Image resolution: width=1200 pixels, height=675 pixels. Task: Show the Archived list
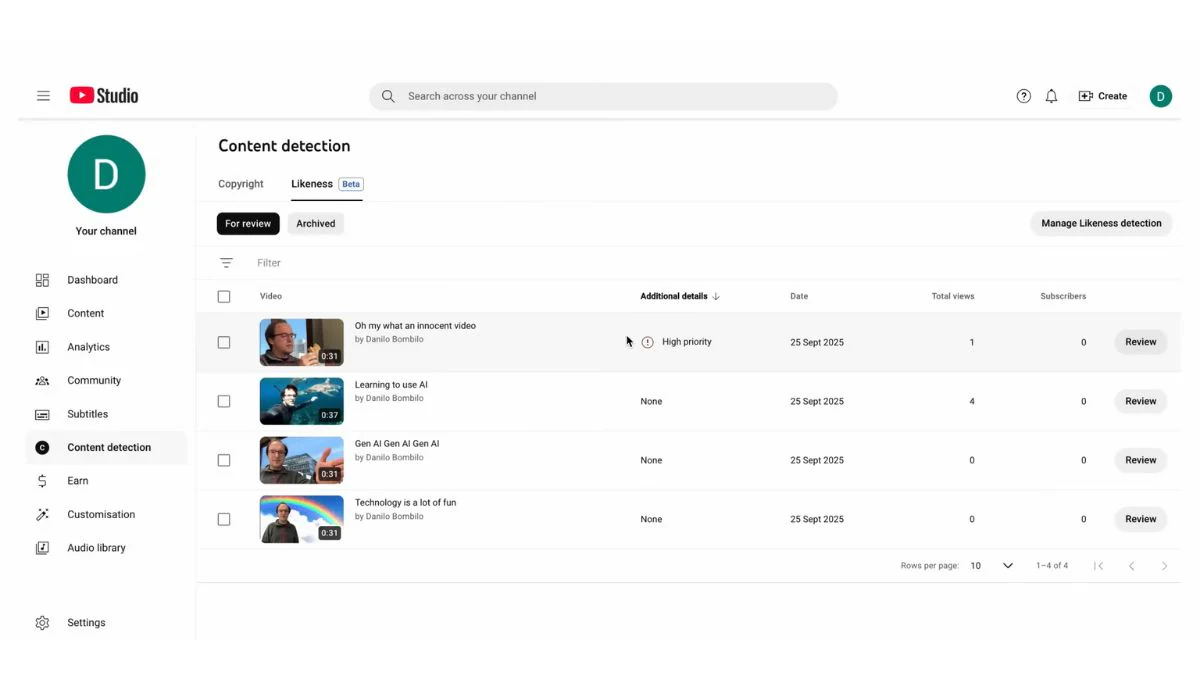(x=315, y=224)
